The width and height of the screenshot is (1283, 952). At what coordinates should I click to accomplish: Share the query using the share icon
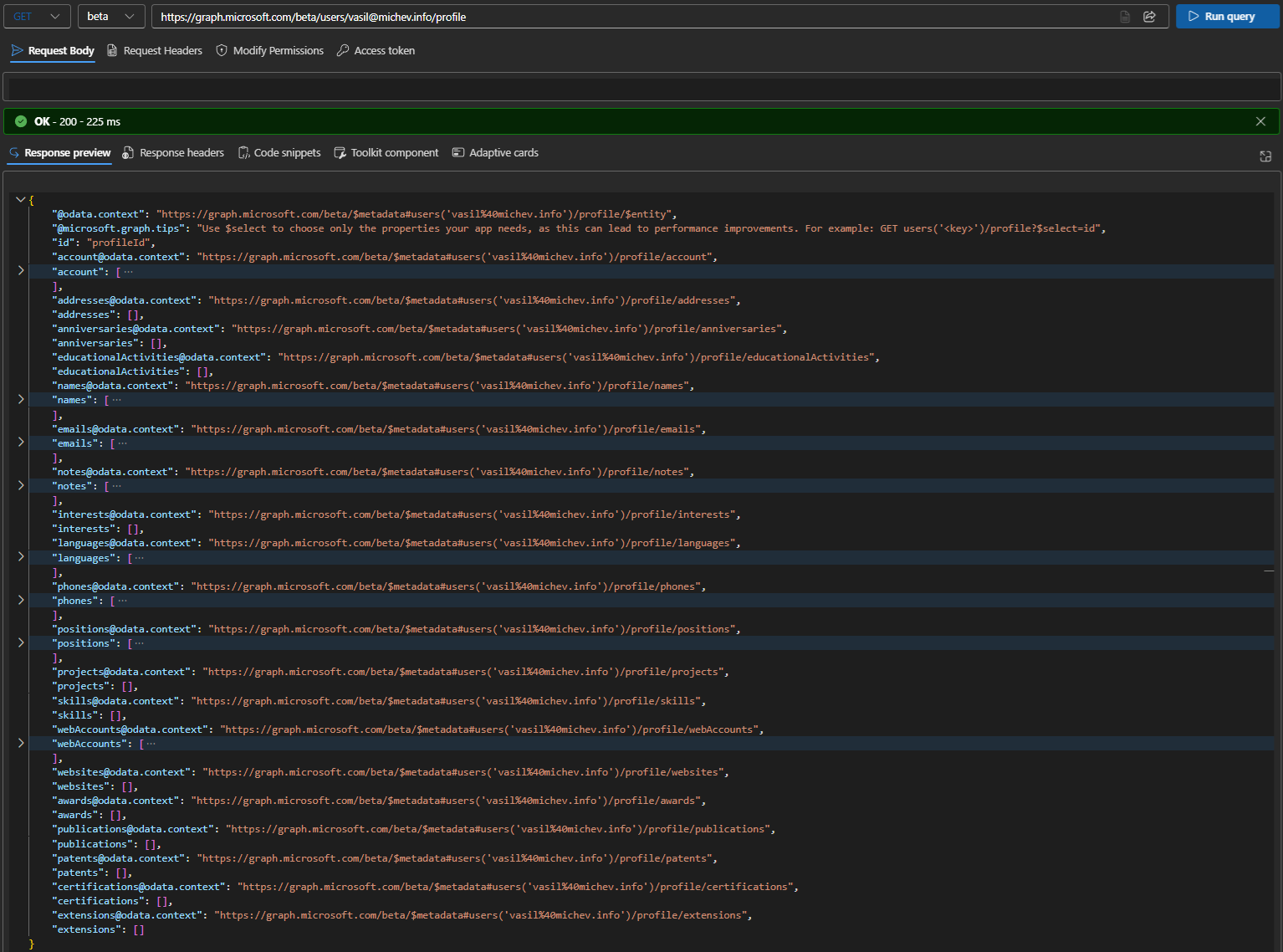[x=1149, y=16]
